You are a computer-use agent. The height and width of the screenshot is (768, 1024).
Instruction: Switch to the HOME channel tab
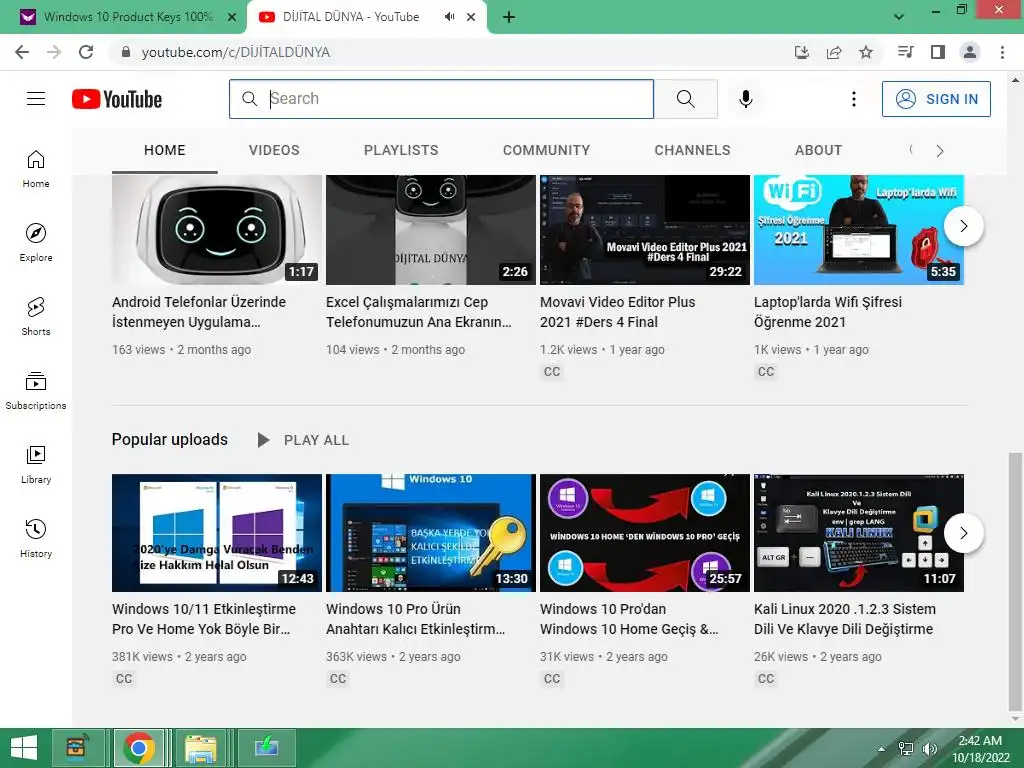click(x=165, y=150)
